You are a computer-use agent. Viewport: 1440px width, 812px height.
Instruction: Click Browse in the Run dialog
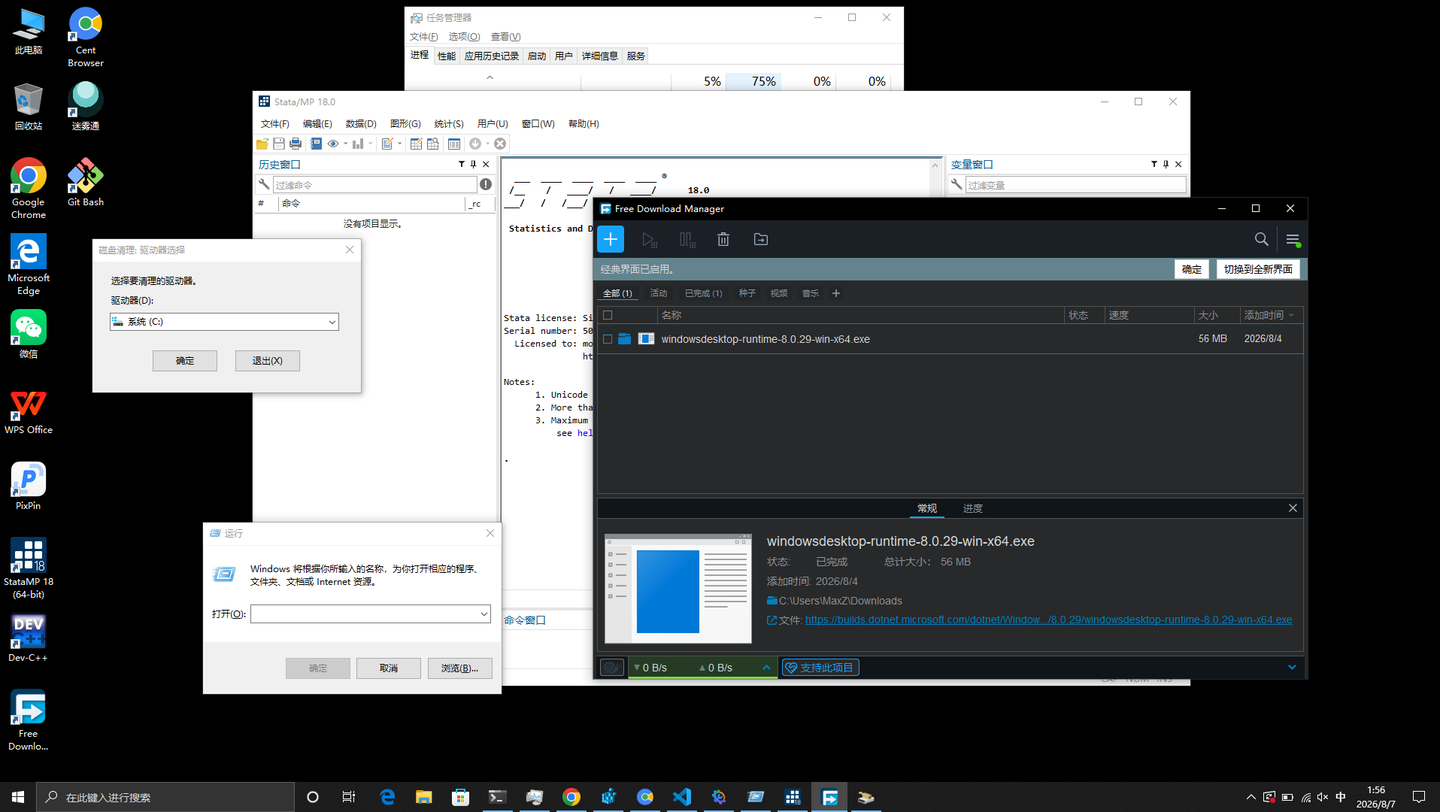[460, 668]
